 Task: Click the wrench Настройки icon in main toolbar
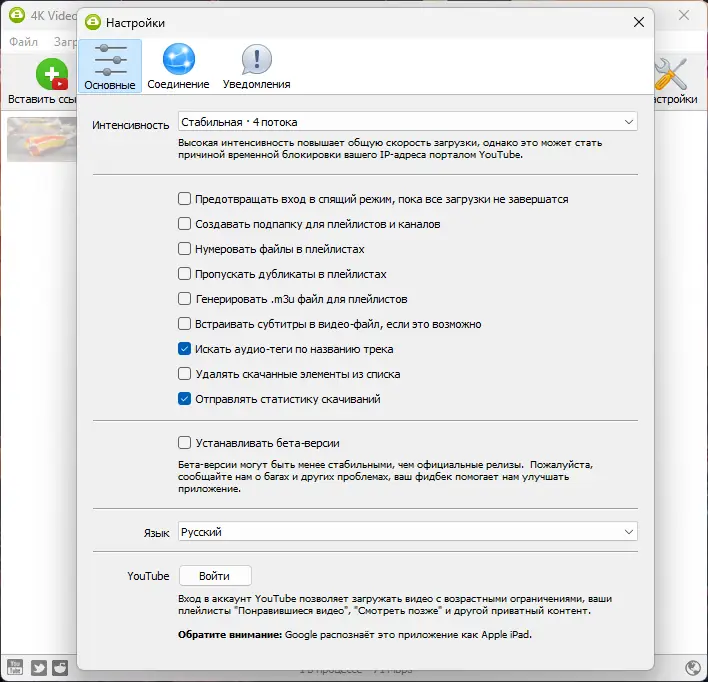point(671,74)
